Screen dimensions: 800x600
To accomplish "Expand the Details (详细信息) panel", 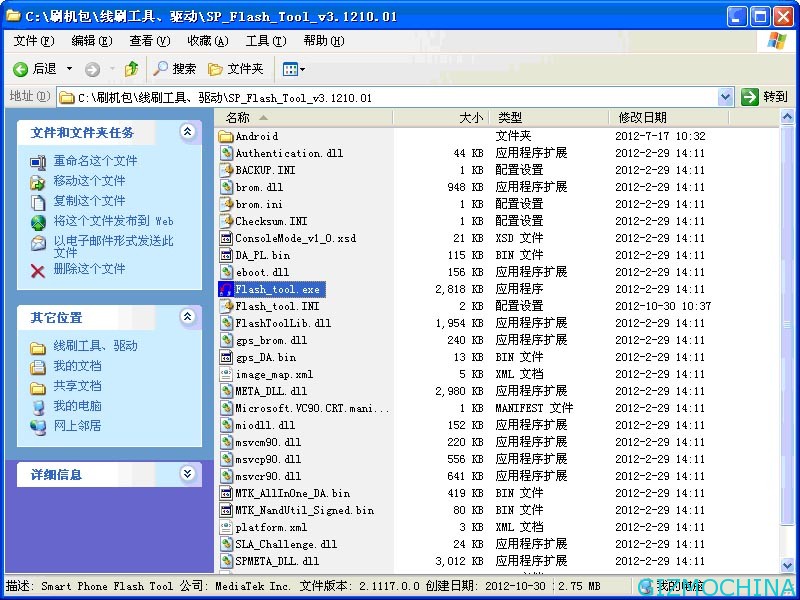I will [188, 473].
